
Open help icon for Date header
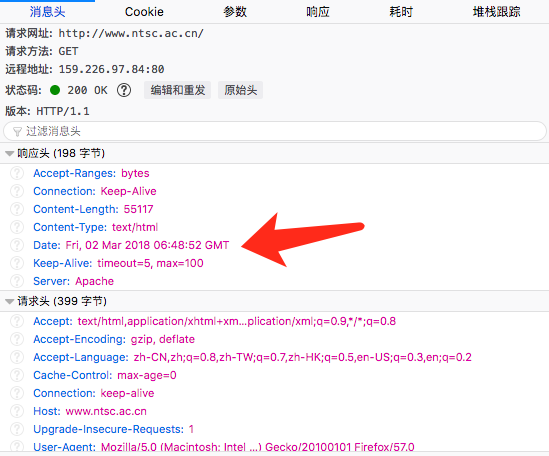point(17,245)
